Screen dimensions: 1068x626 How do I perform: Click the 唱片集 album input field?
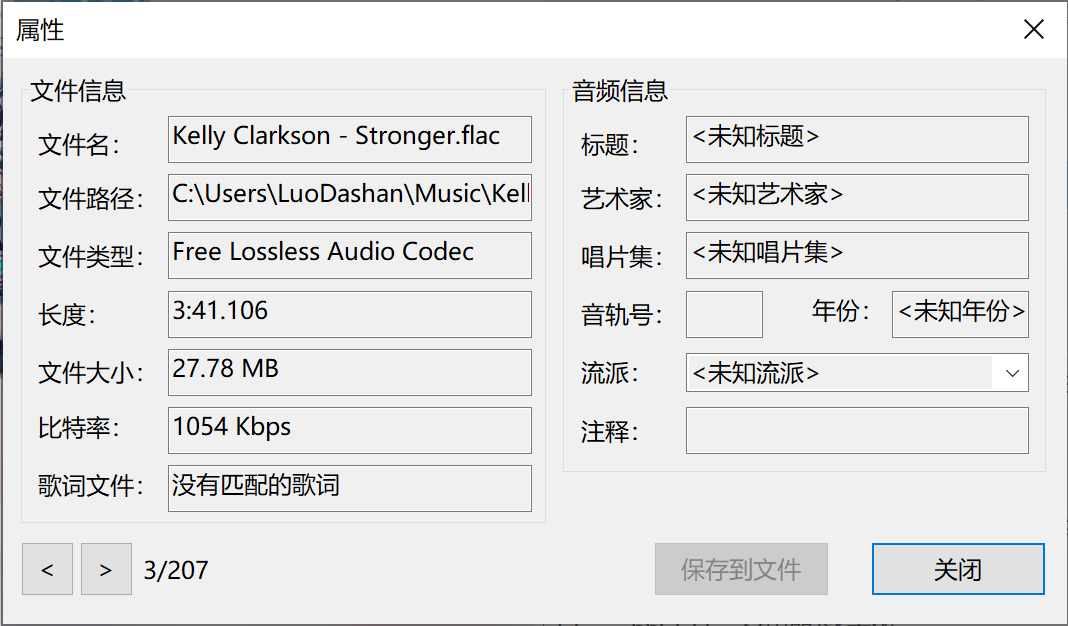[x=857, y=255]
